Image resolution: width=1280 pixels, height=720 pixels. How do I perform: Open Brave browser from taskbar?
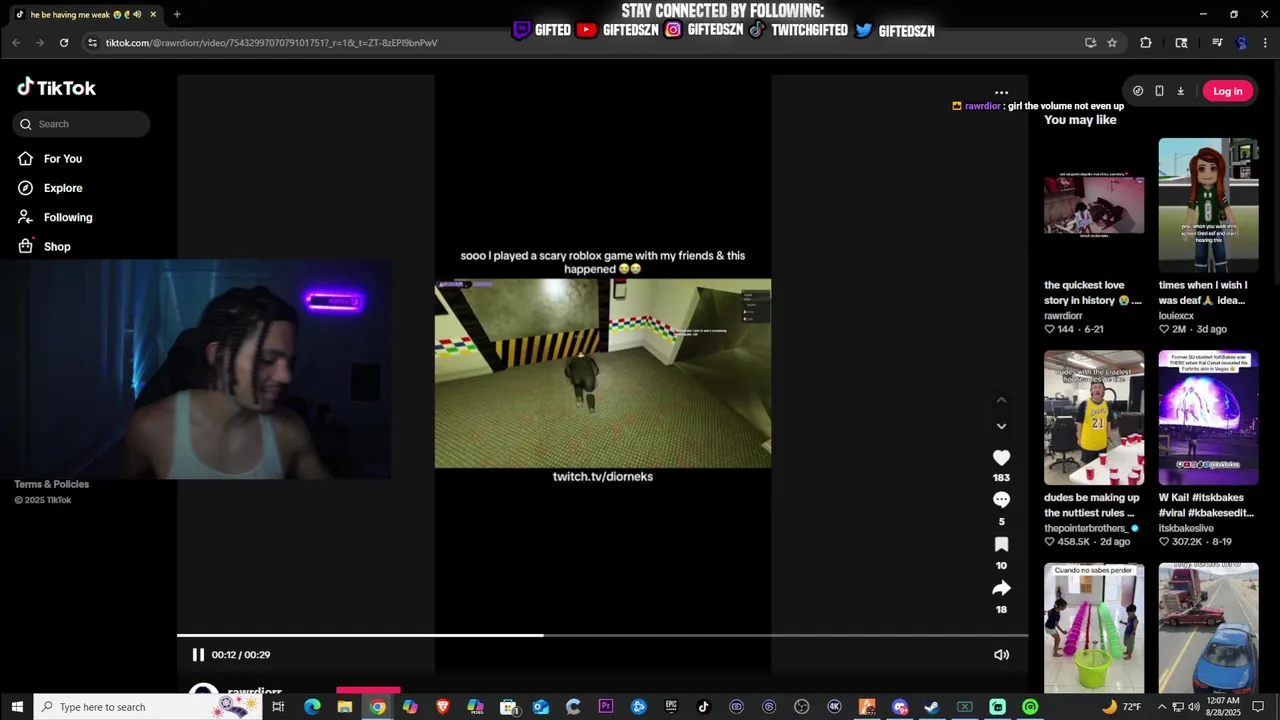(443, 707)
